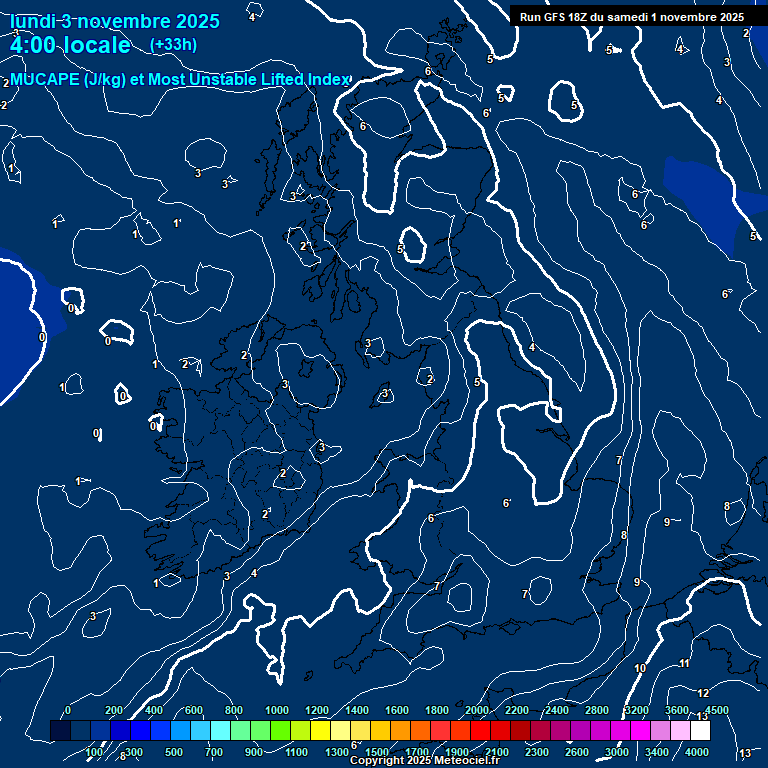Pick the crimson swatch between 2300 and 2400
This screenshot has width=768, height=768.
[x=540, y=730]
